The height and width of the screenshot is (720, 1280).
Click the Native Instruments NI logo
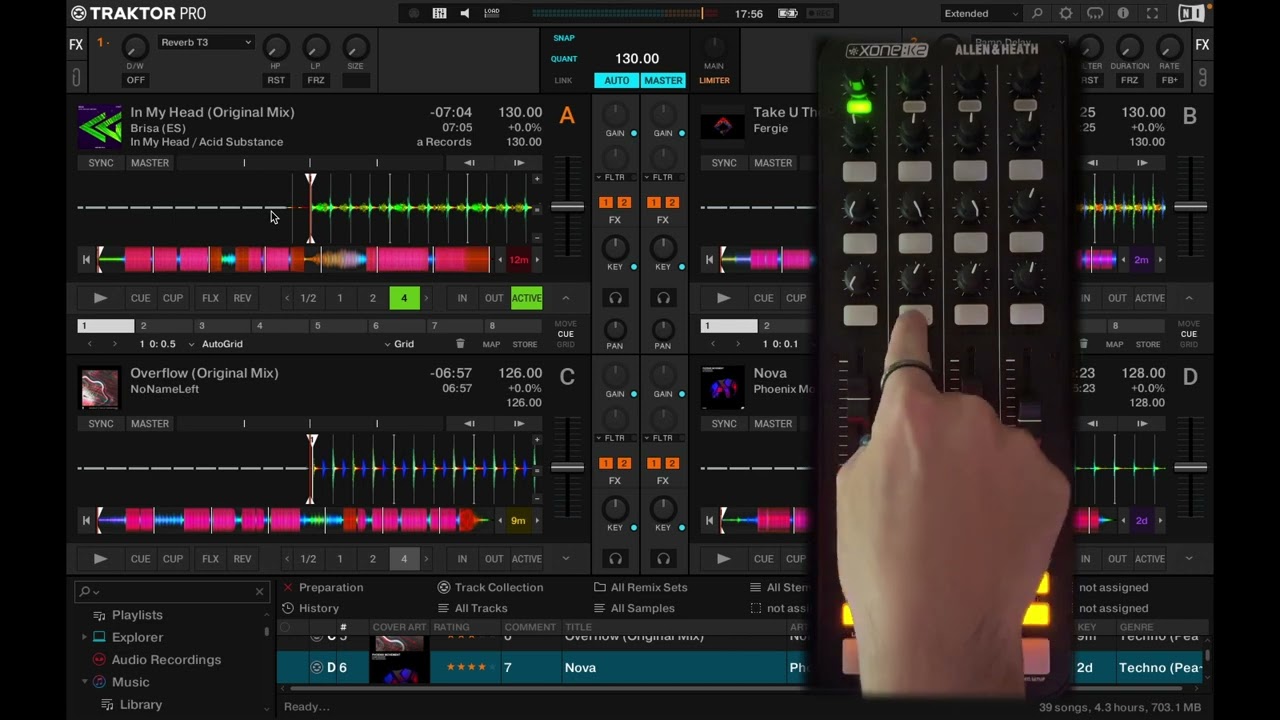click(x=1191, y=13)
